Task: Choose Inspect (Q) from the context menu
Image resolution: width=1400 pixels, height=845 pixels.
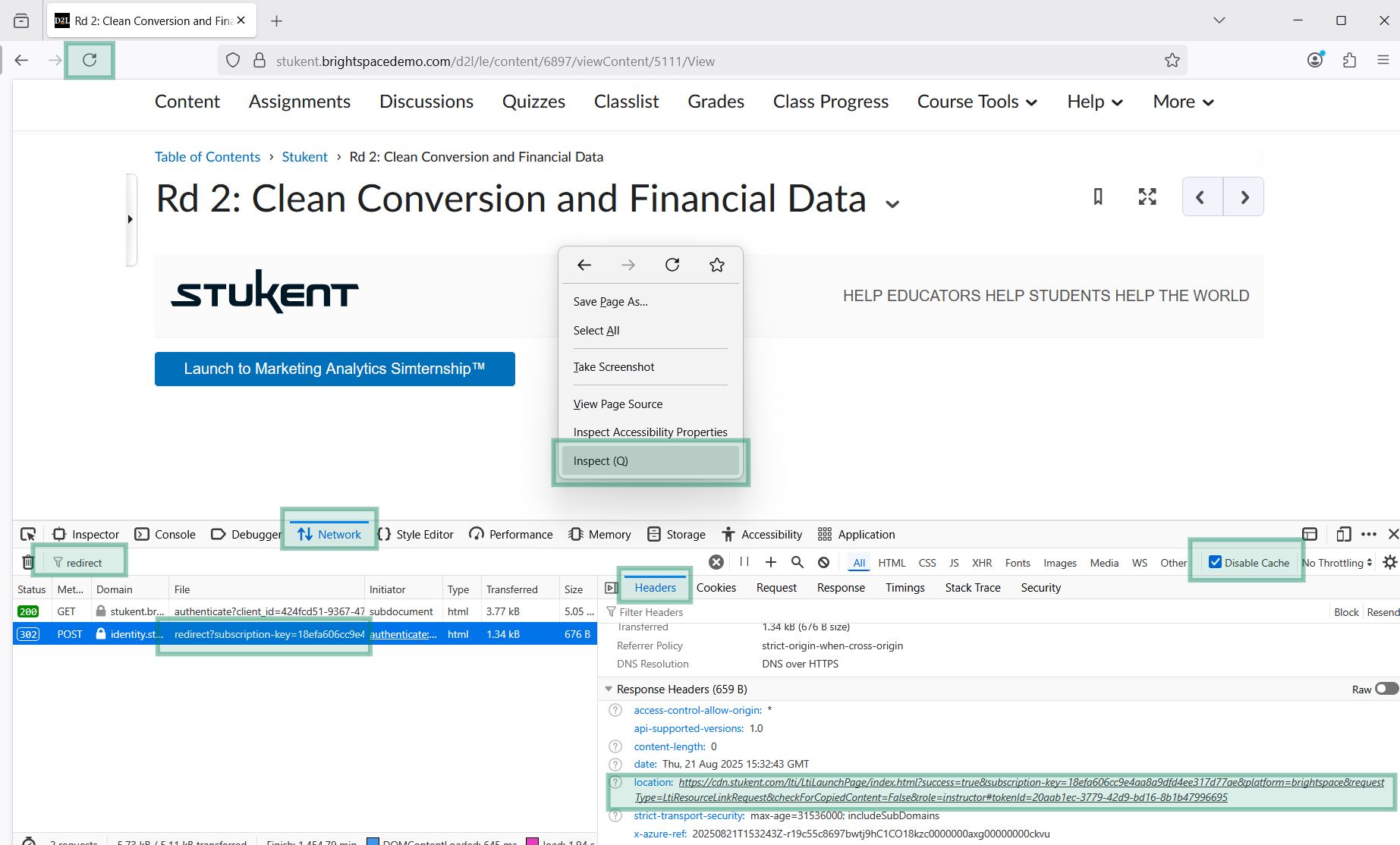Action: click(650, 461)
